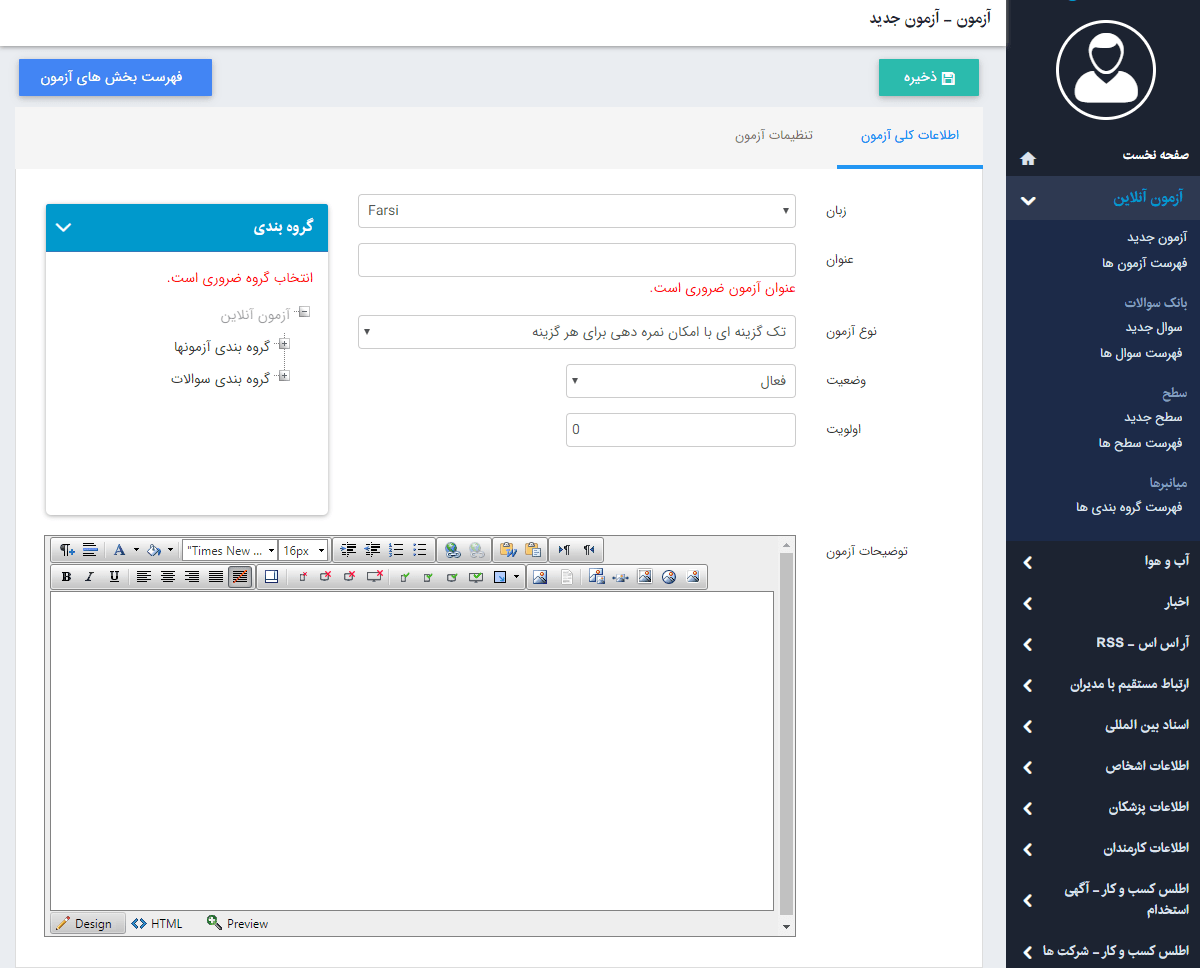1200x968 pixels.
Task: Click the justify alignment icon
Action: [x=215, y=576]
